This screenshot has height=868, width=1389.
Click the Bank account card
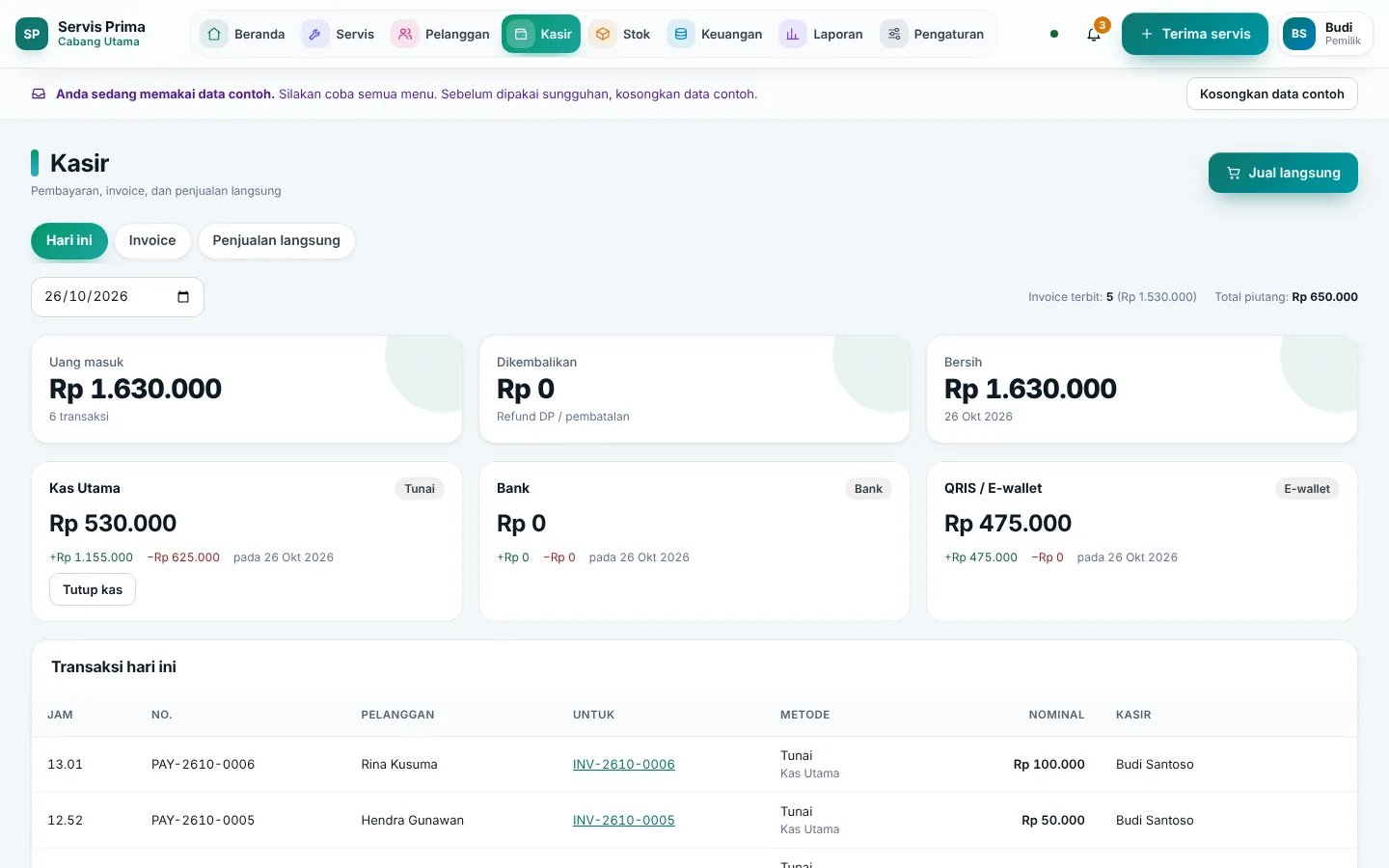pos(694,542)
